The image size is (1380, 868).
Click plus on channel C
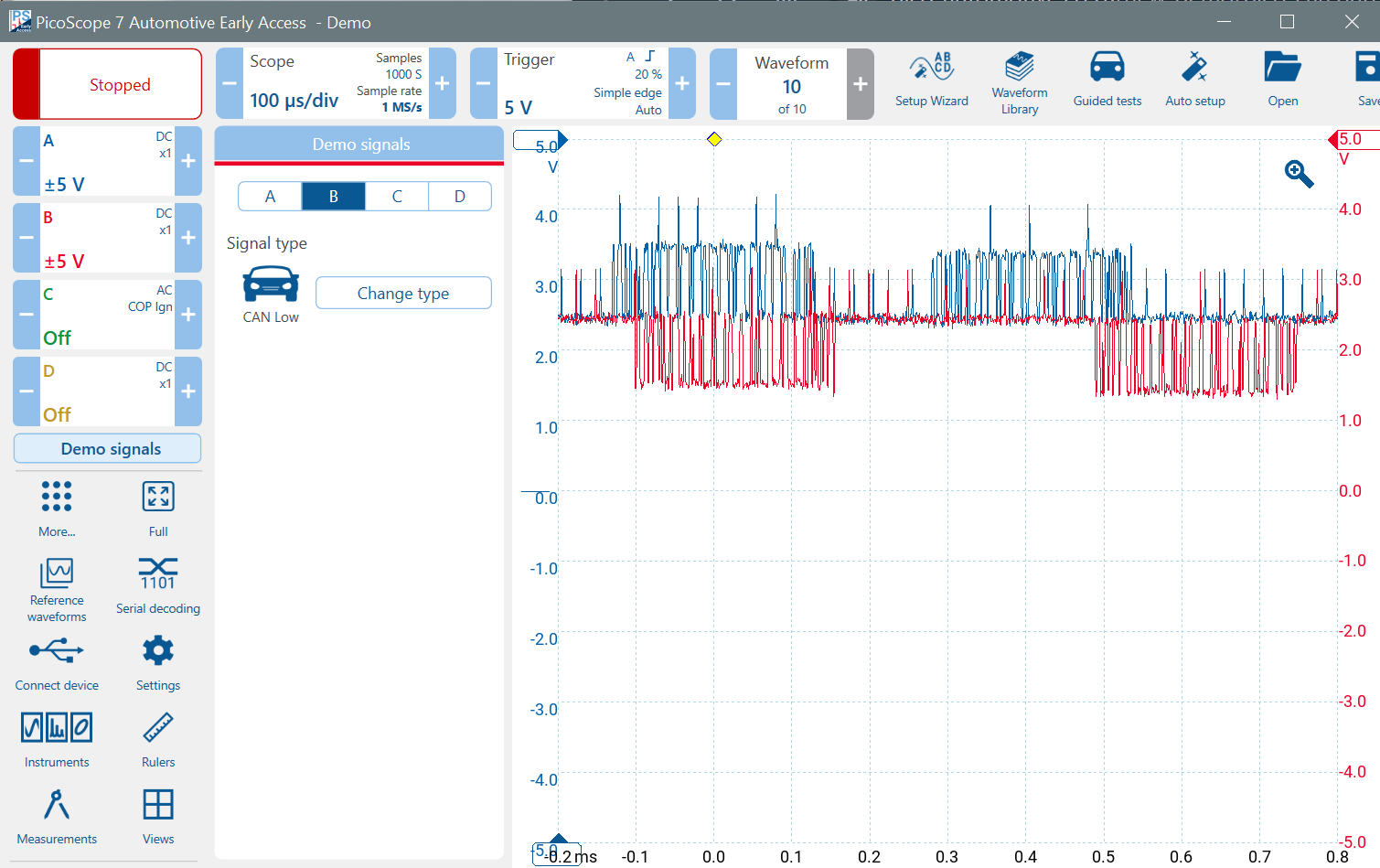click(188, 315)
